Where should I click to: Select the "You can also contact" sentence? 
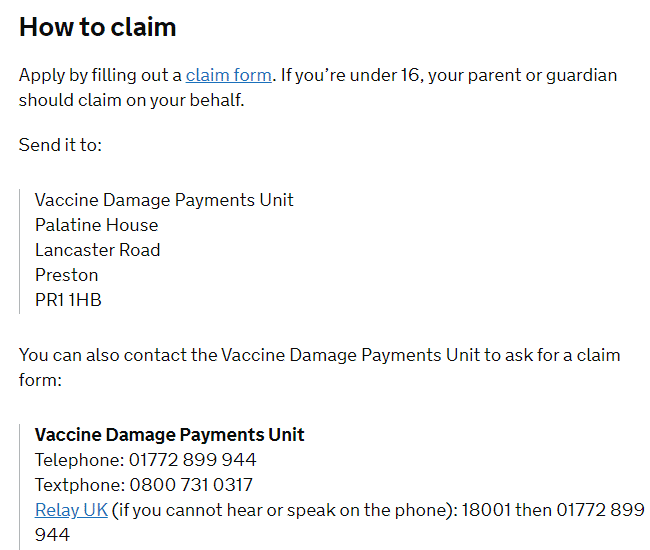319,355
